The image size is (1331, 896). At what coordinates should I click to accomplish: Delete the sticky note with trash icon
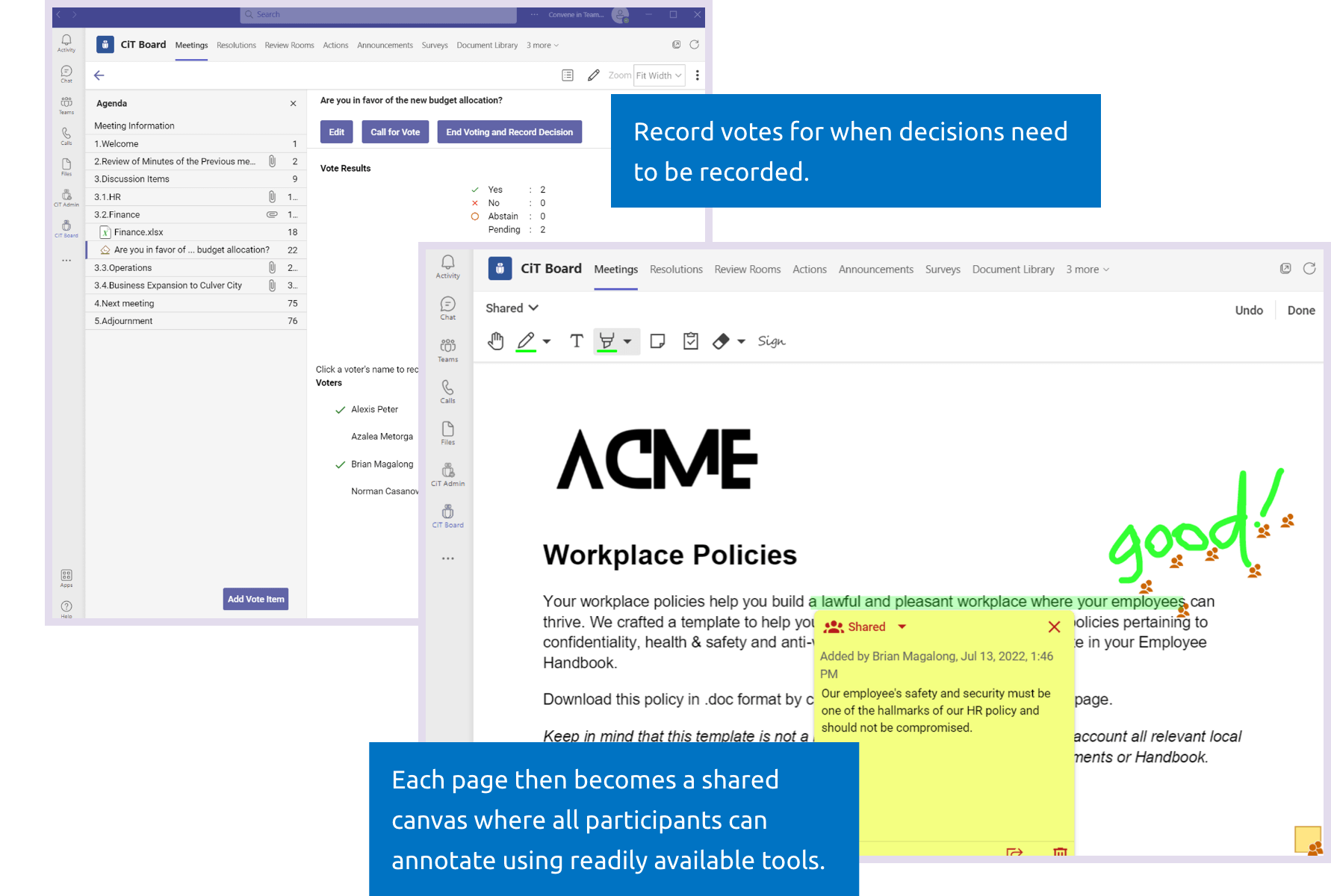tap(1060, 851)
